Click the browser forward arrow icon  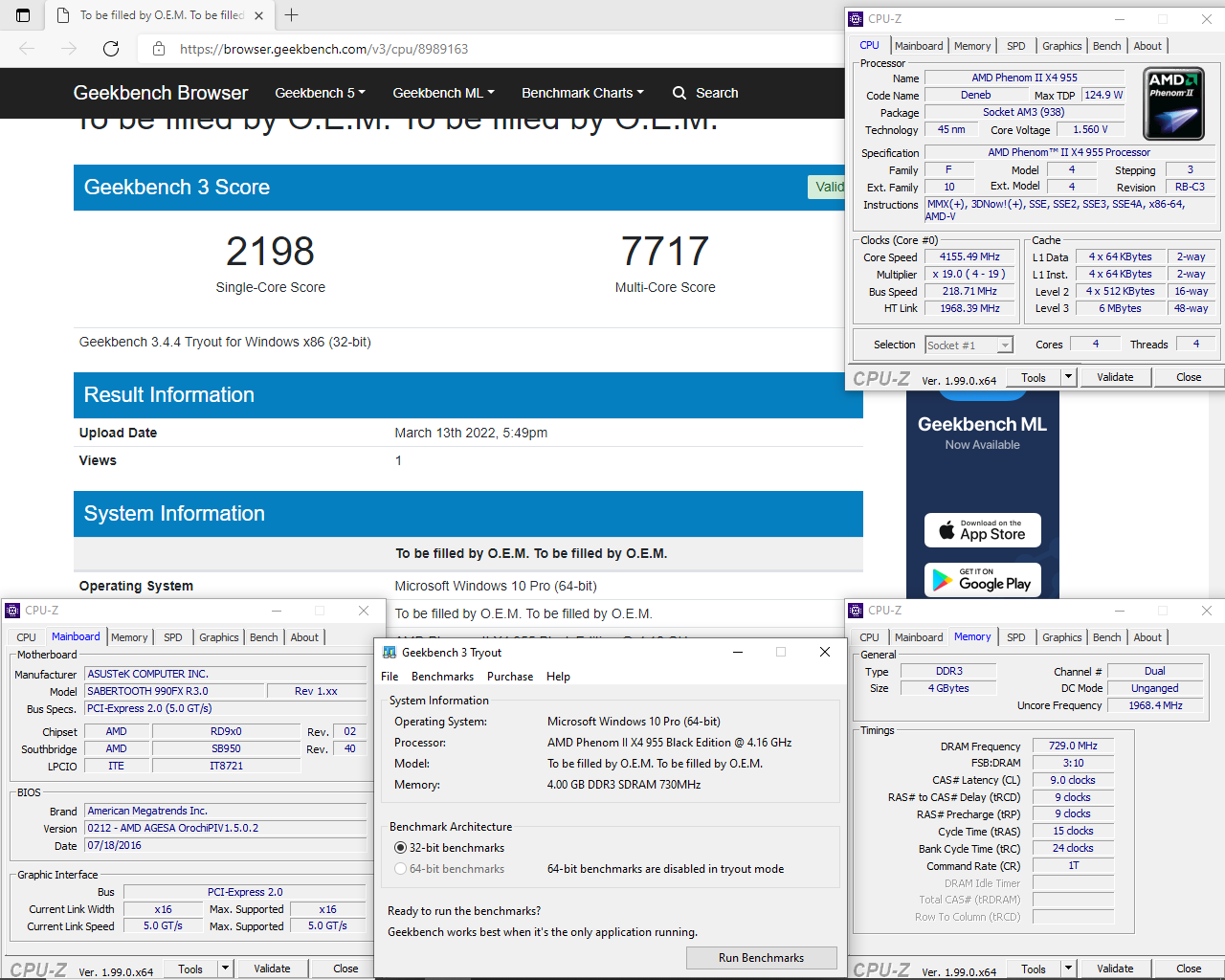(x=69, y=49)
